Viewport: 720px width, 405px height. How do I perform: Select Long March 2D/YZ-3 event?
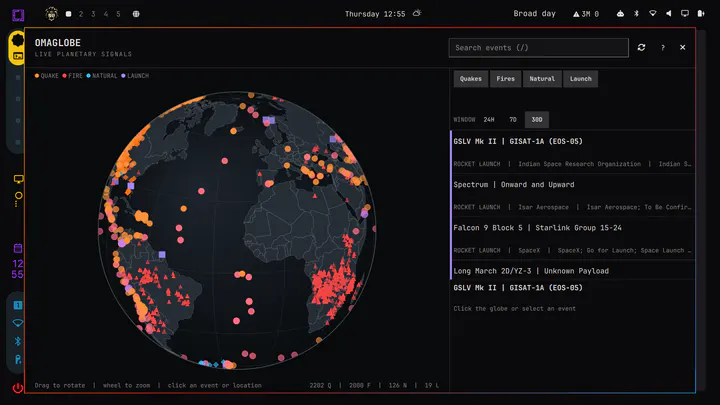(573, 270)
